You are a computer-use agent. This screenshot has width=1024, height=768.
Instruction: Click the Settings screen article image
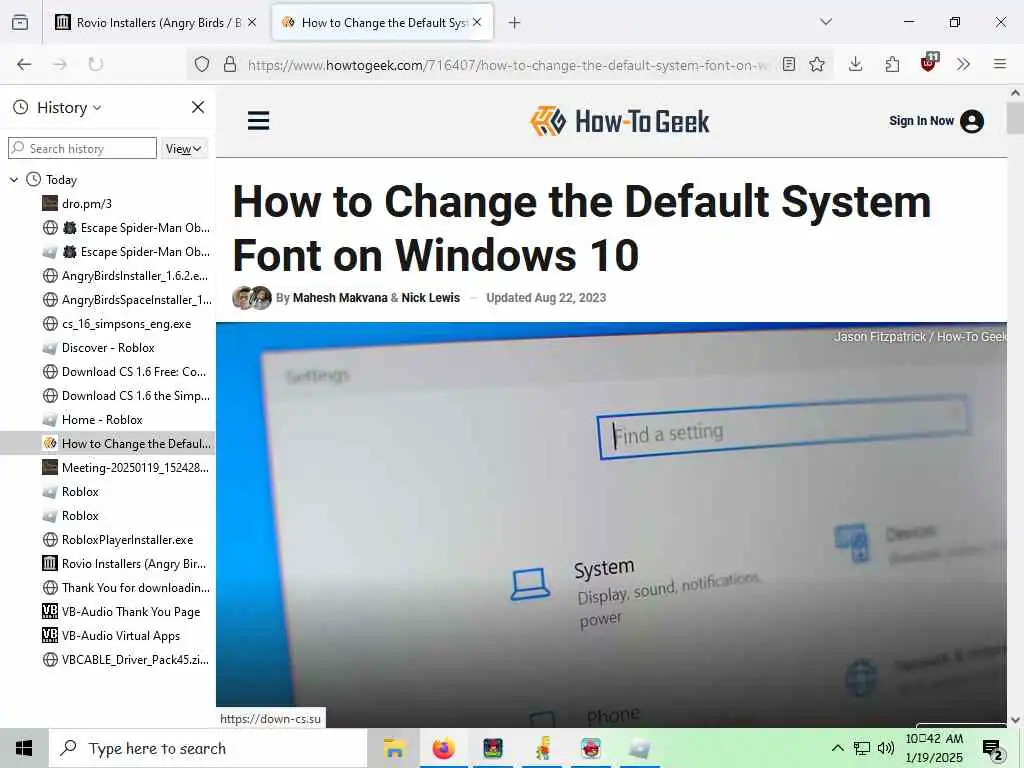tap(611, 524)
